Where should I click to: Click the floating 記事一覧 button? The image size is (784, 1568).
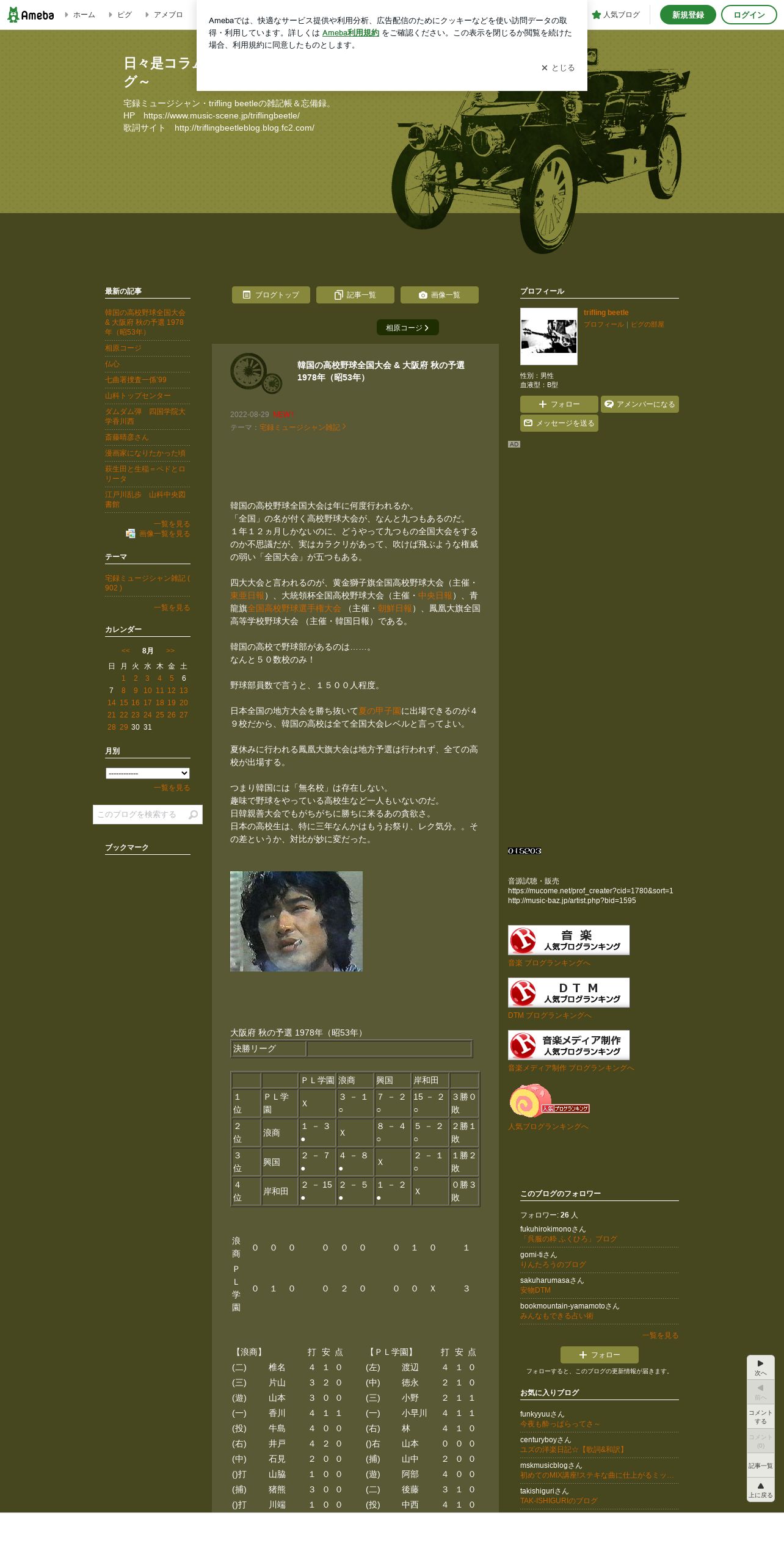click(761, 1465)
